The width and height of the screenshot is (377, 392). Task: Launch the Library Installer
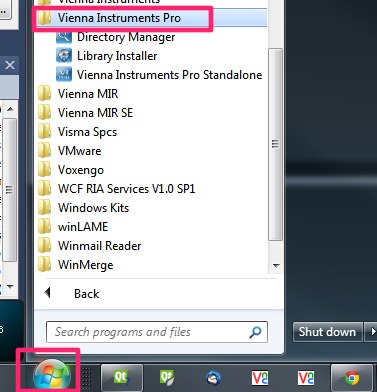tap(107, 56)
